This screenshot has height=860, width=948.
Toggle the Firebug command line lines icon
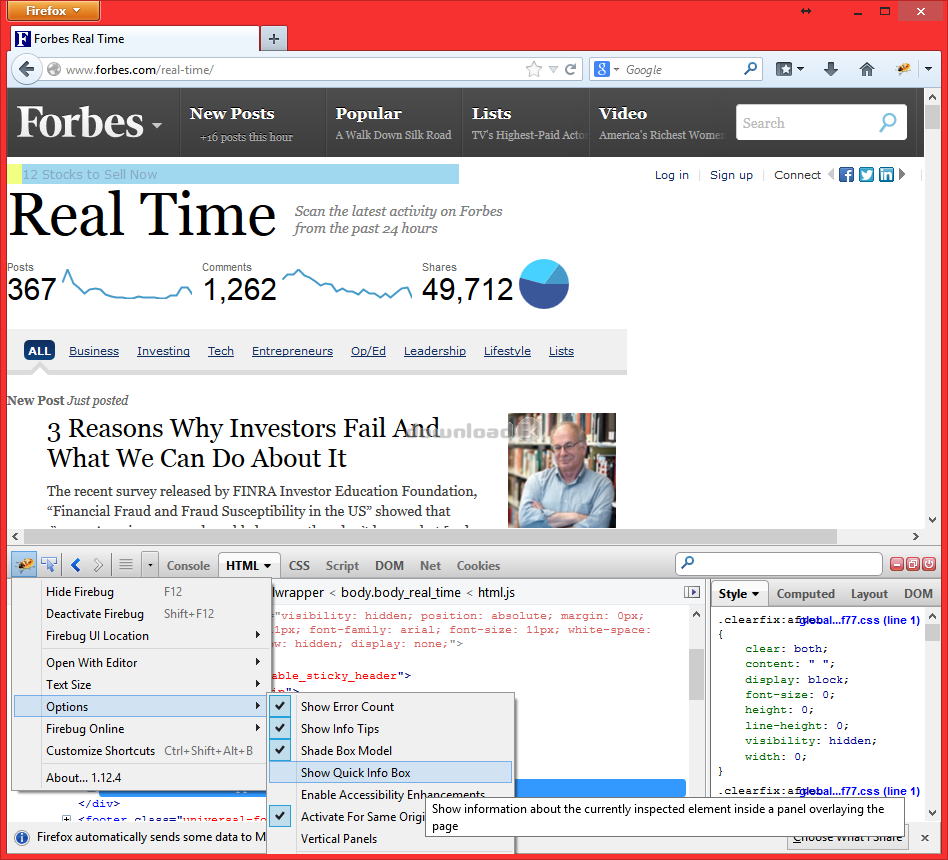126,565
